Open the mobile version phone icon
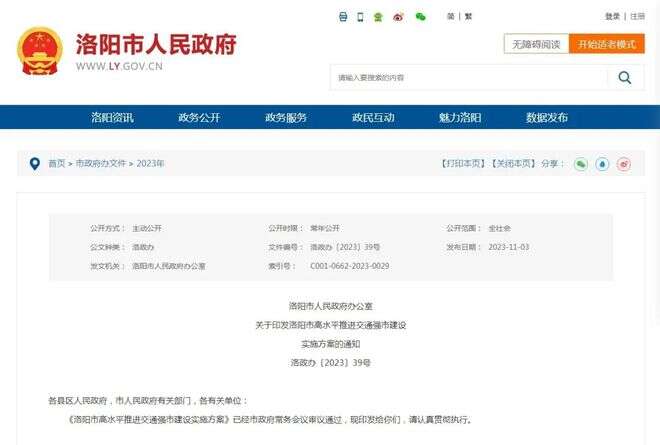The width and height of the screenshot is (660, 445). tap(360, 16)
